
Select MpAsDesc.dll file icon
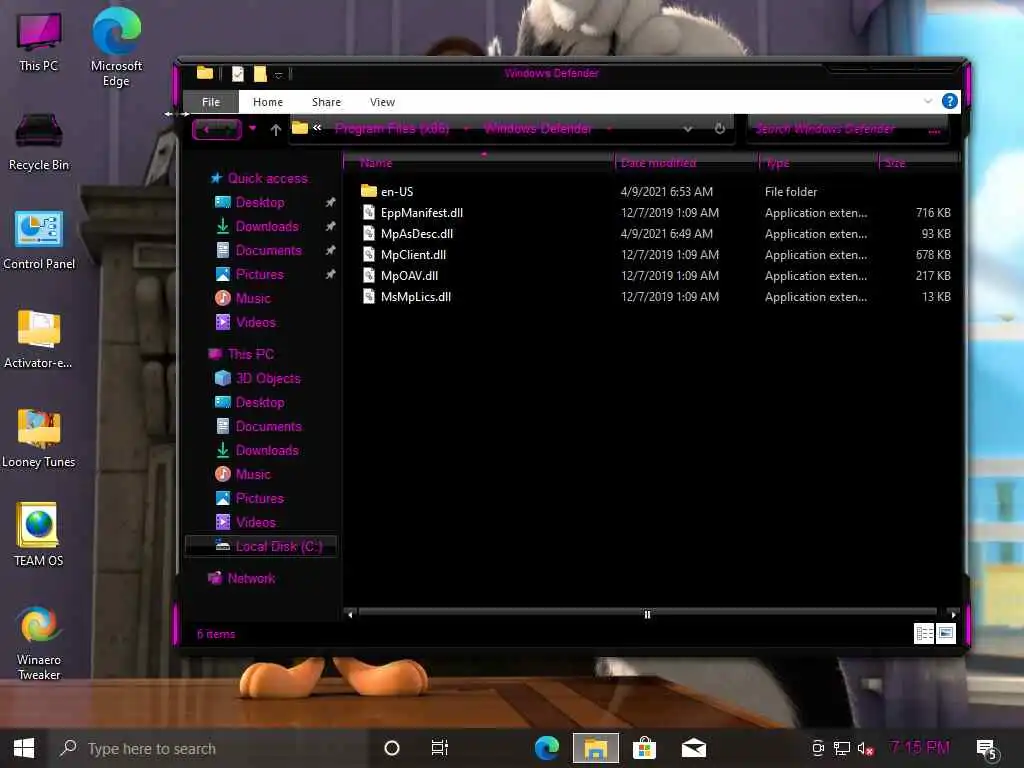369,233
